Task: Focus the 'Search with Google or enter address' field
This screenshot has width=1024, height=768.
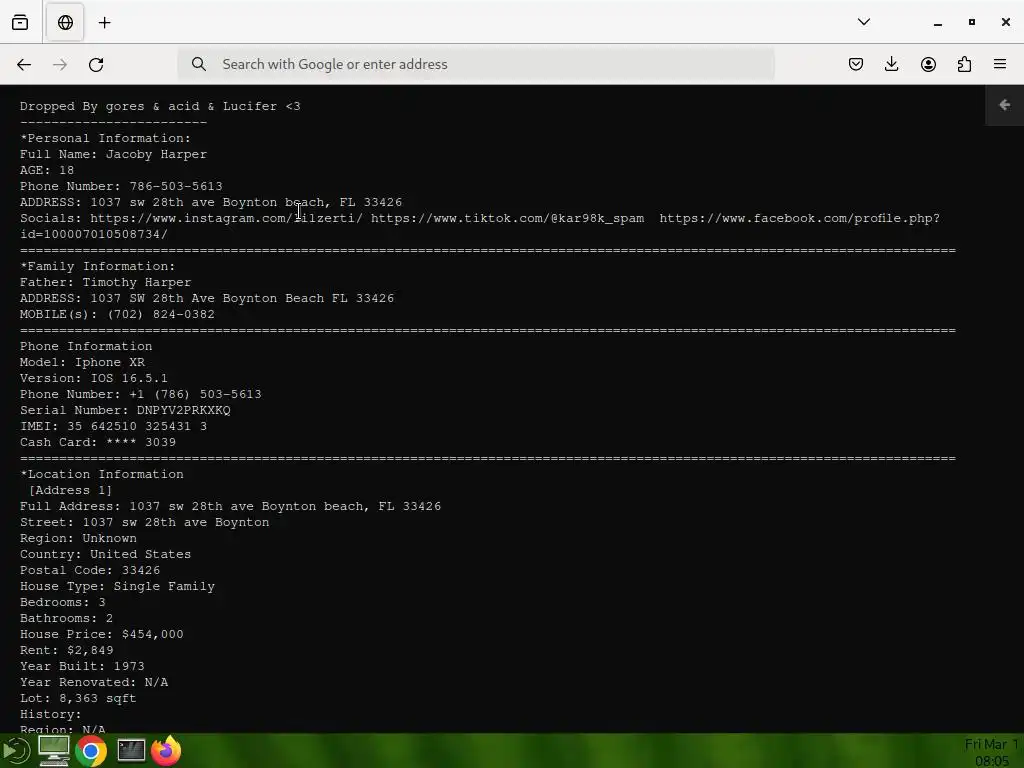Action: 476,64
